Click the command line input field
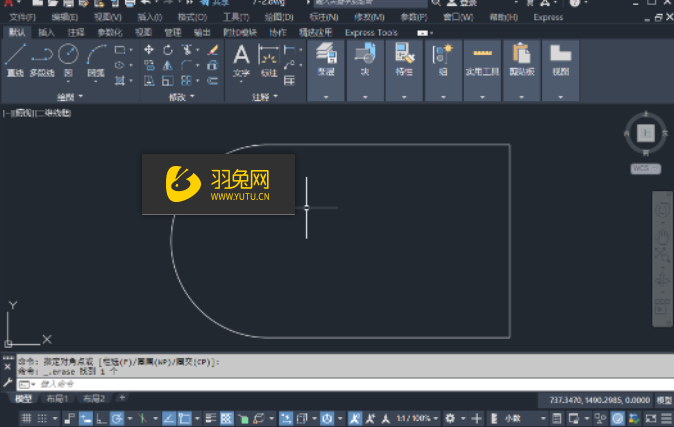 344,384
